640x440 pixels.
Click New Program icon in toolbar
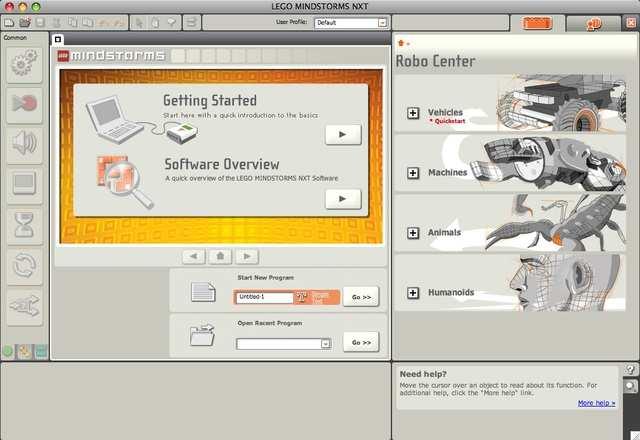click(9, 23)
